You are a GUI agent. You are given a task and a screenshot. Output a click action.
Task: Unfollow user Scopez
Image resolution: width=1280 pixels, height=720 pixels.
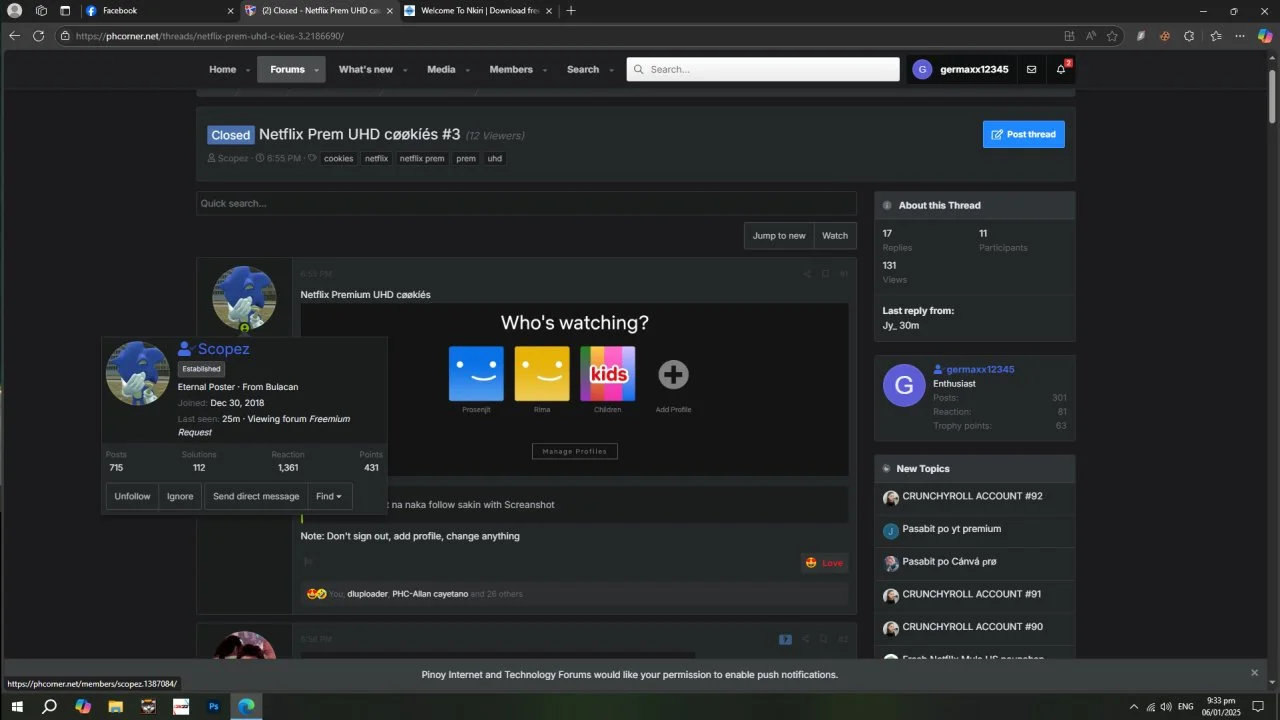coord(132,496)
